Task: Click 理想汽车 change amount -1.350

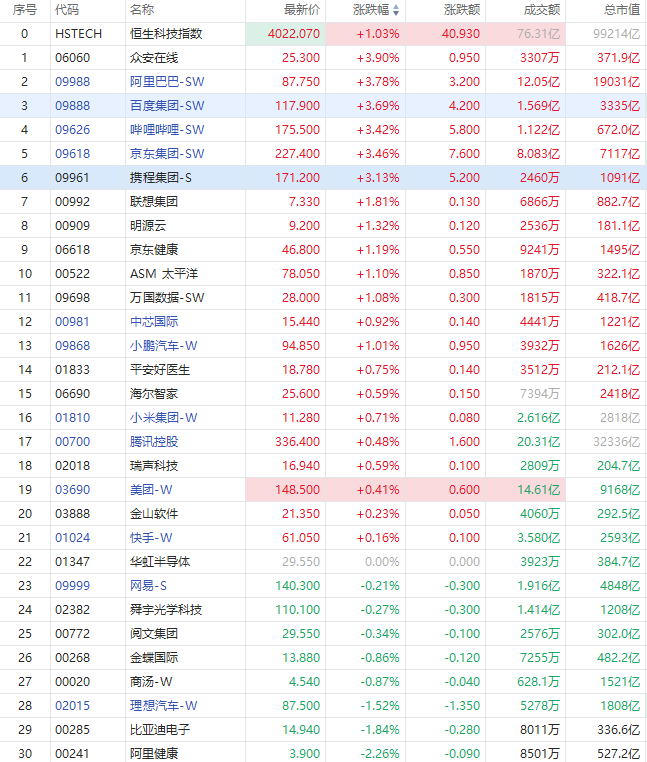Action: [x=462, y=706]
